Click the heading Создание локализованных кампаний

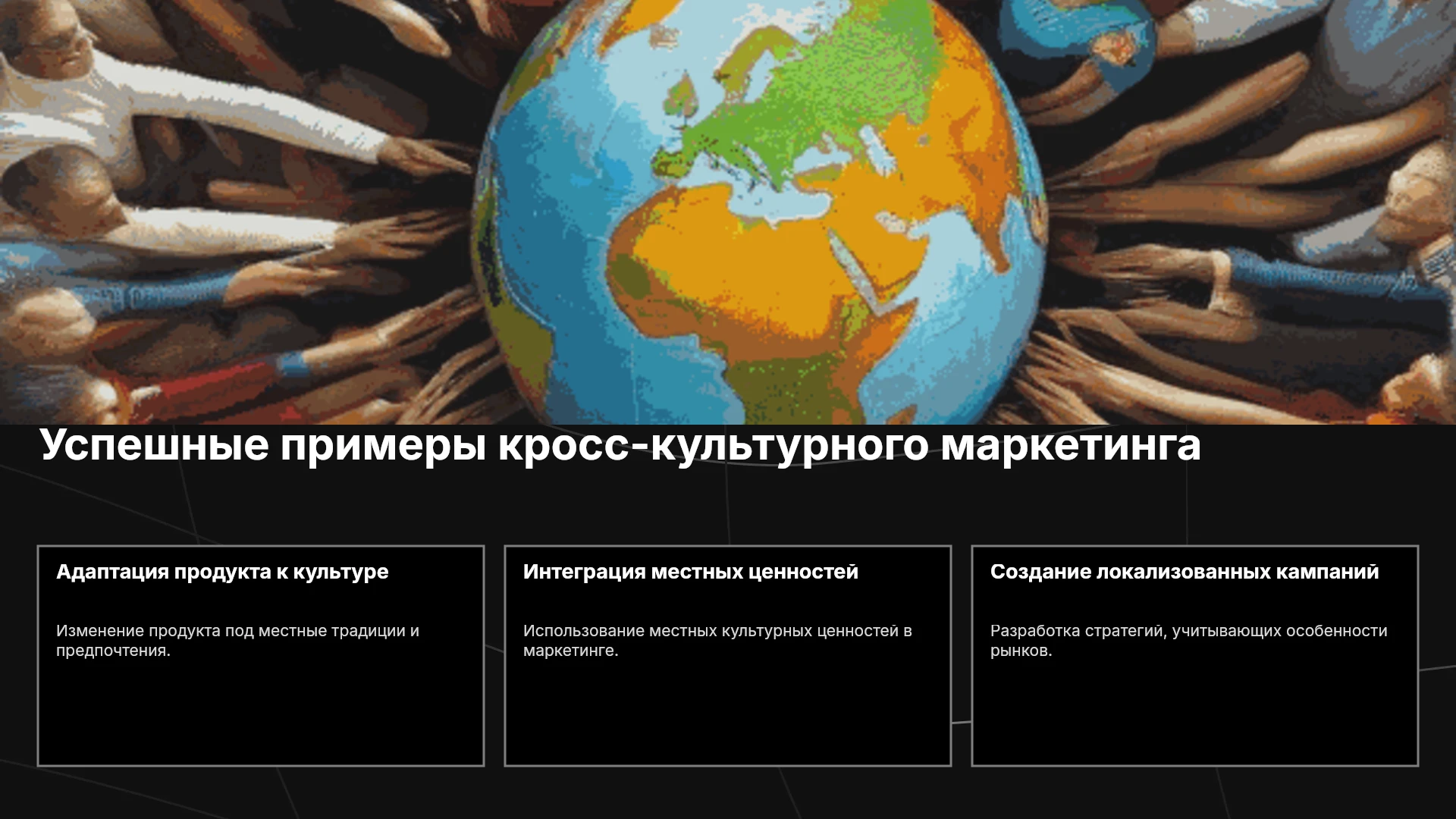[1185, 572]
